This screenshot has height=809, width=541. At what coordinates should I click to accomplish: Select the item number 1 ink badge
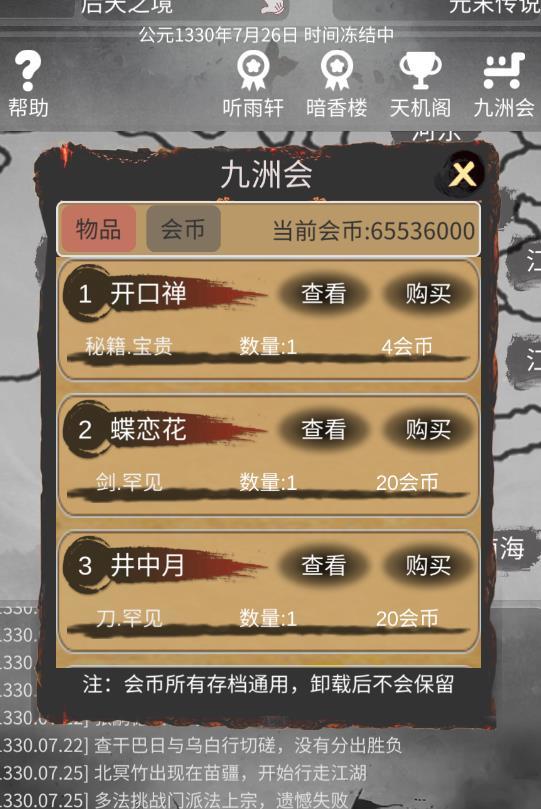[86, 294]
